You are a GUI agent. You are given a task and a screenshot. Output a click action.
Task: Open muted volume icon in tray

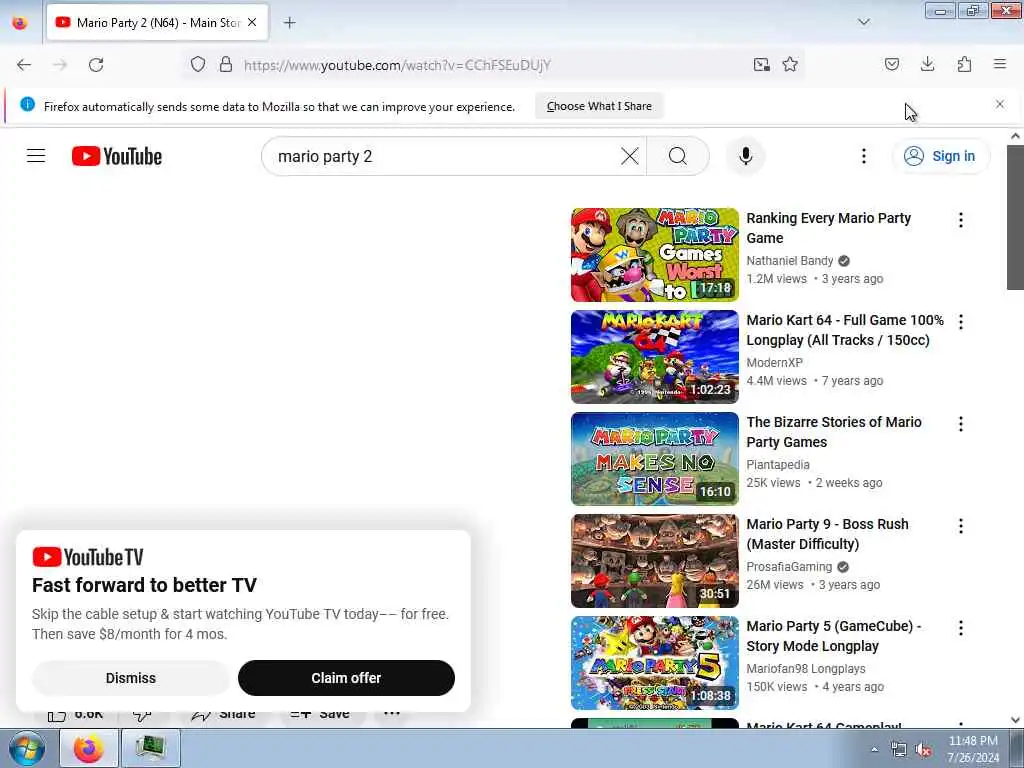[x=923, y=750]
